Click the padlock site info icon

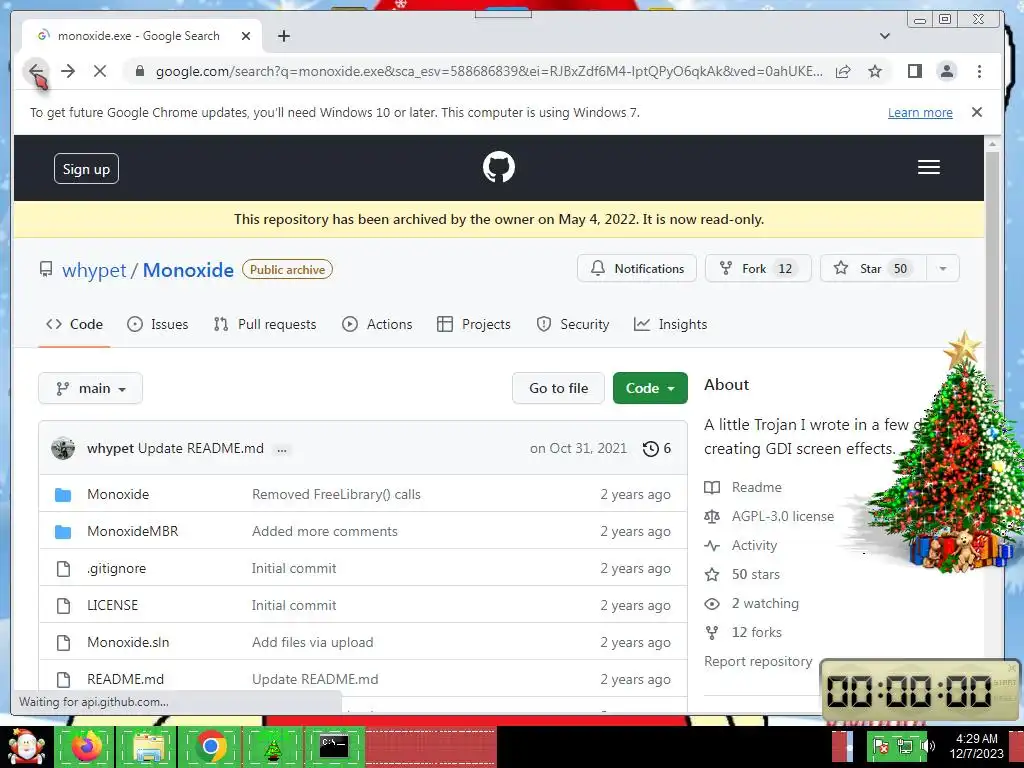coord(139,71)
